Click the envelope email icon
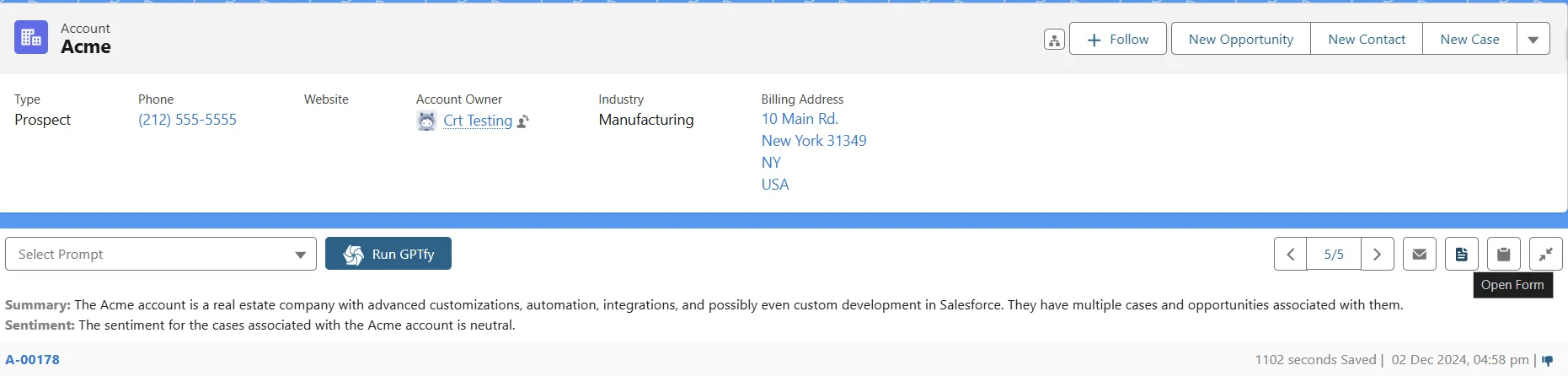 tap(1420, 254)
